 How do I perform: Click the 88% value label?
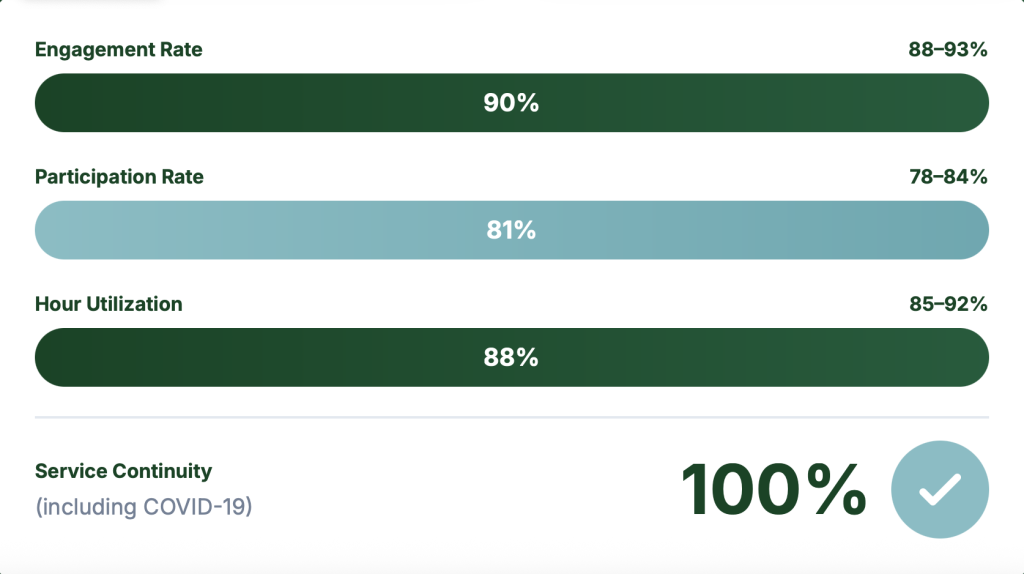click(x=511, y=357)
